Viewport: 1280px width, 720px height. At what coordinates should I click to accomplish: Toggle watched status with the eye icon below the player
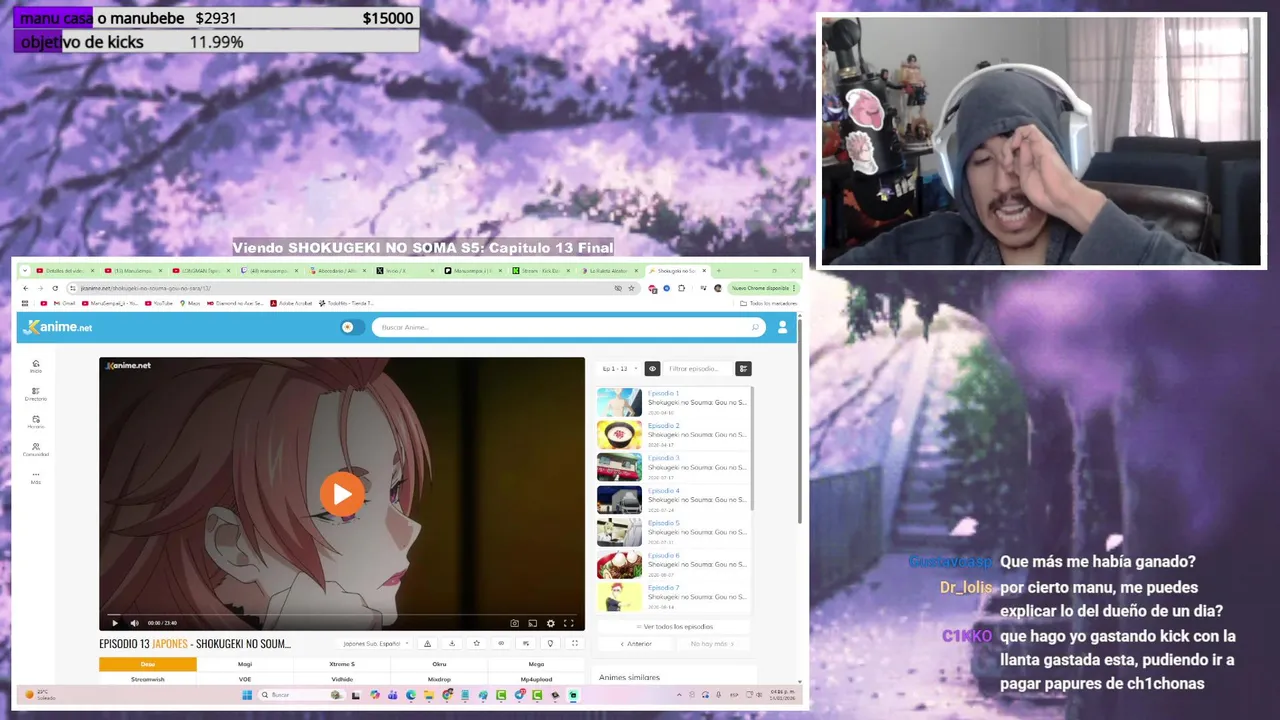coord(501,644)
